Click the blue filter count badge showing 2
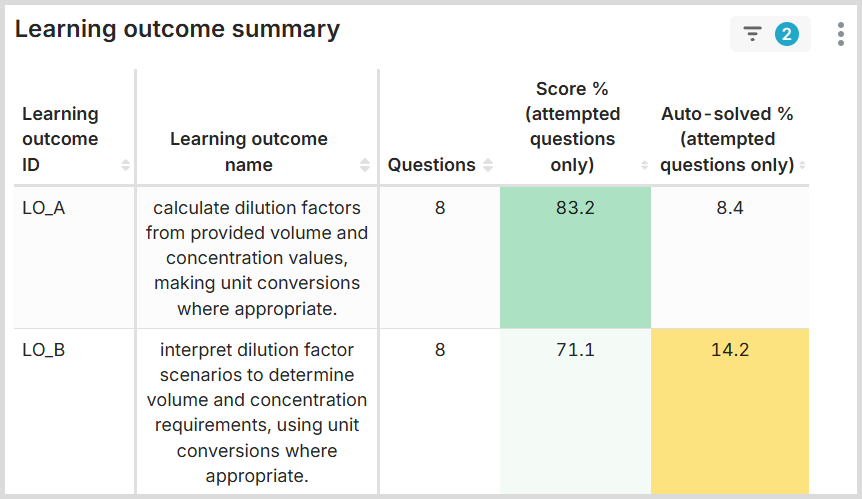The image size is (862, 499). pyautogui.click(x=787, y=34)
